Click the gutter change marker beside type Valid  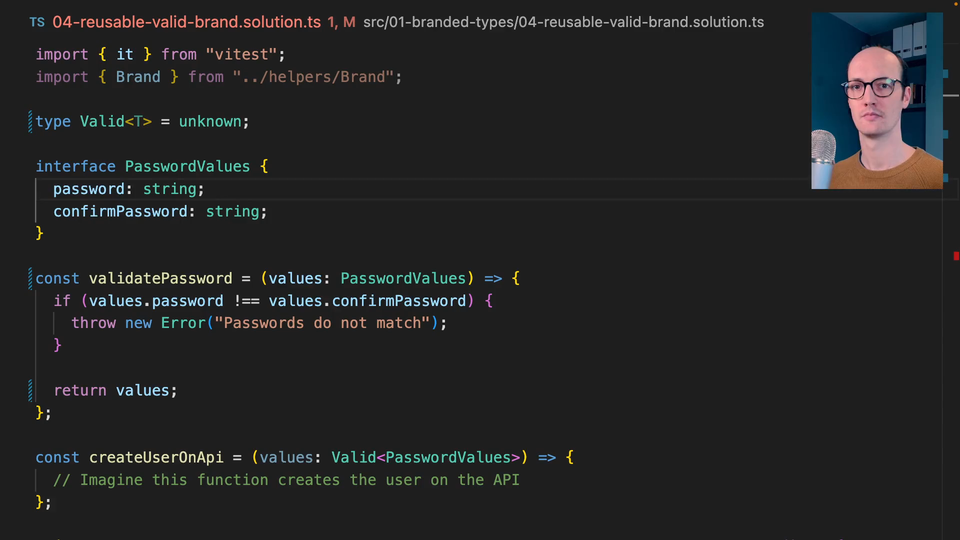tap(32, 121)
